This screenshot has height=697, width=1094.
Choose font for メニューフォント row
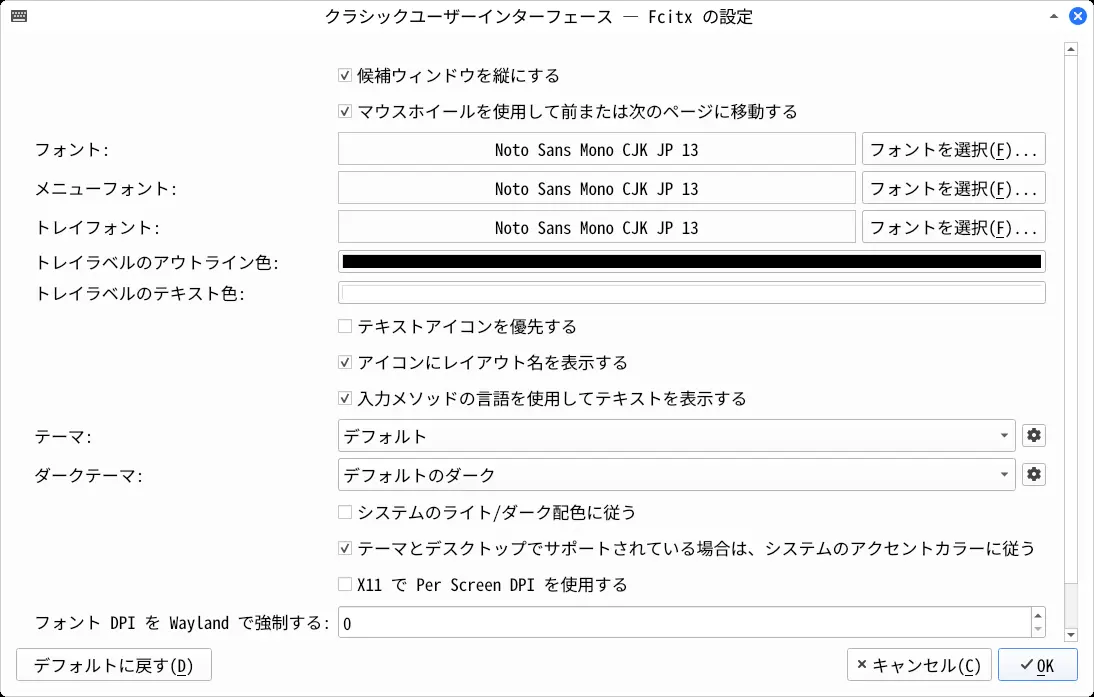click(953, 188)
